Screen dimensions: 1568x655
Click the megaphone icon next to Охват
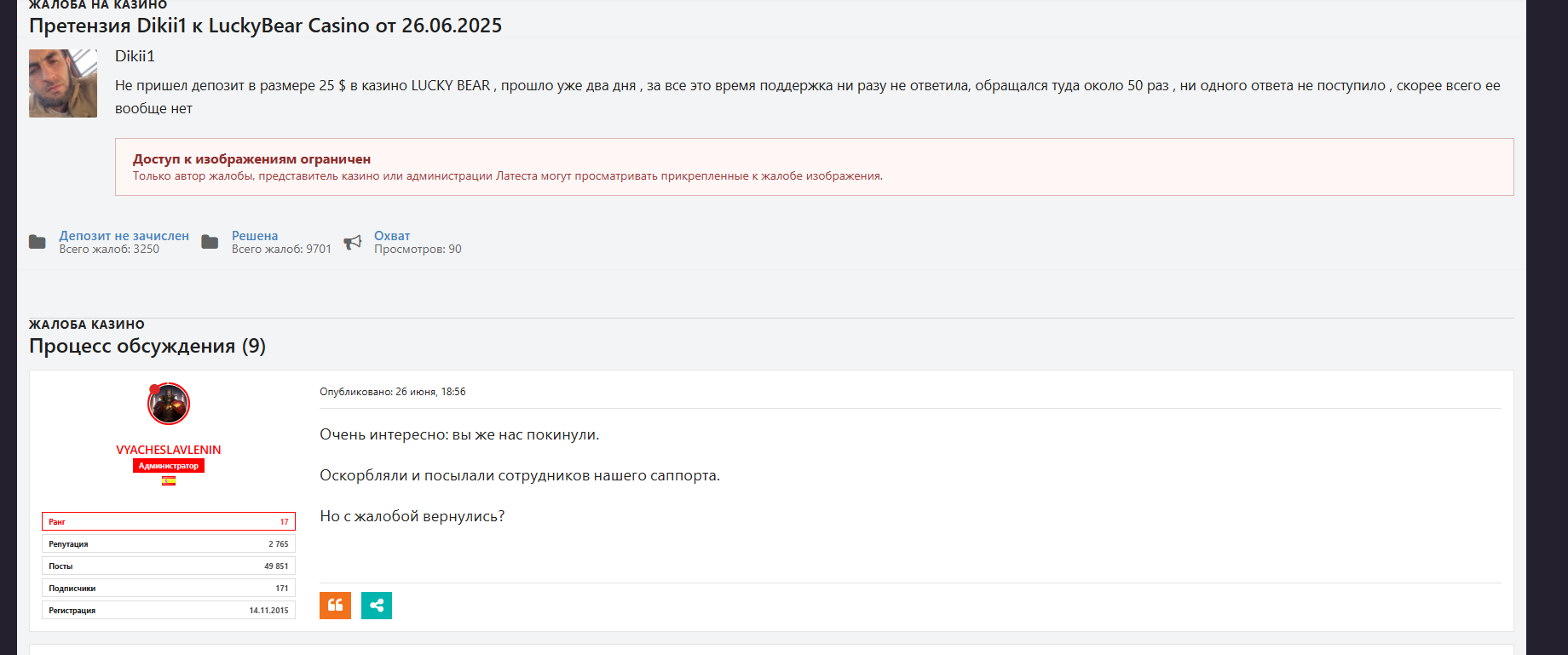[352, 243]
